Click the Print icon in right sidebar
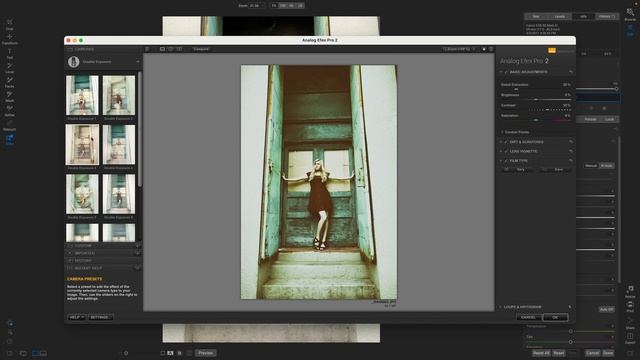The height and width of the screenshot is (360, 640). click(630, 306)
